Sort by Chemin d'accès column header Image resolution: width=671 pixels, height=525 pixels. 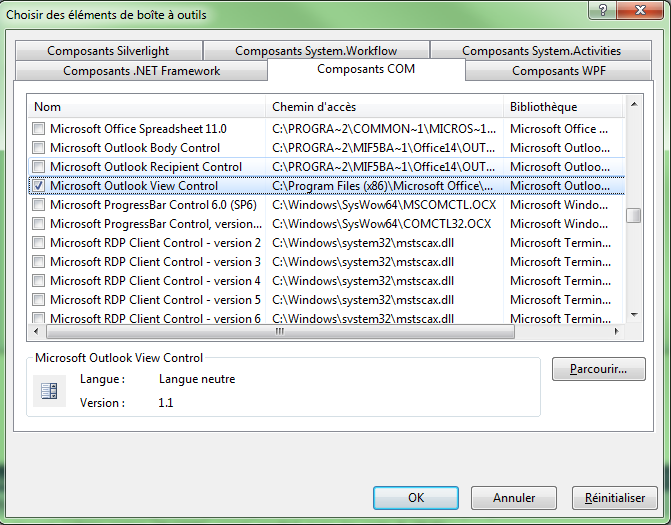click(x=384, y=107)
